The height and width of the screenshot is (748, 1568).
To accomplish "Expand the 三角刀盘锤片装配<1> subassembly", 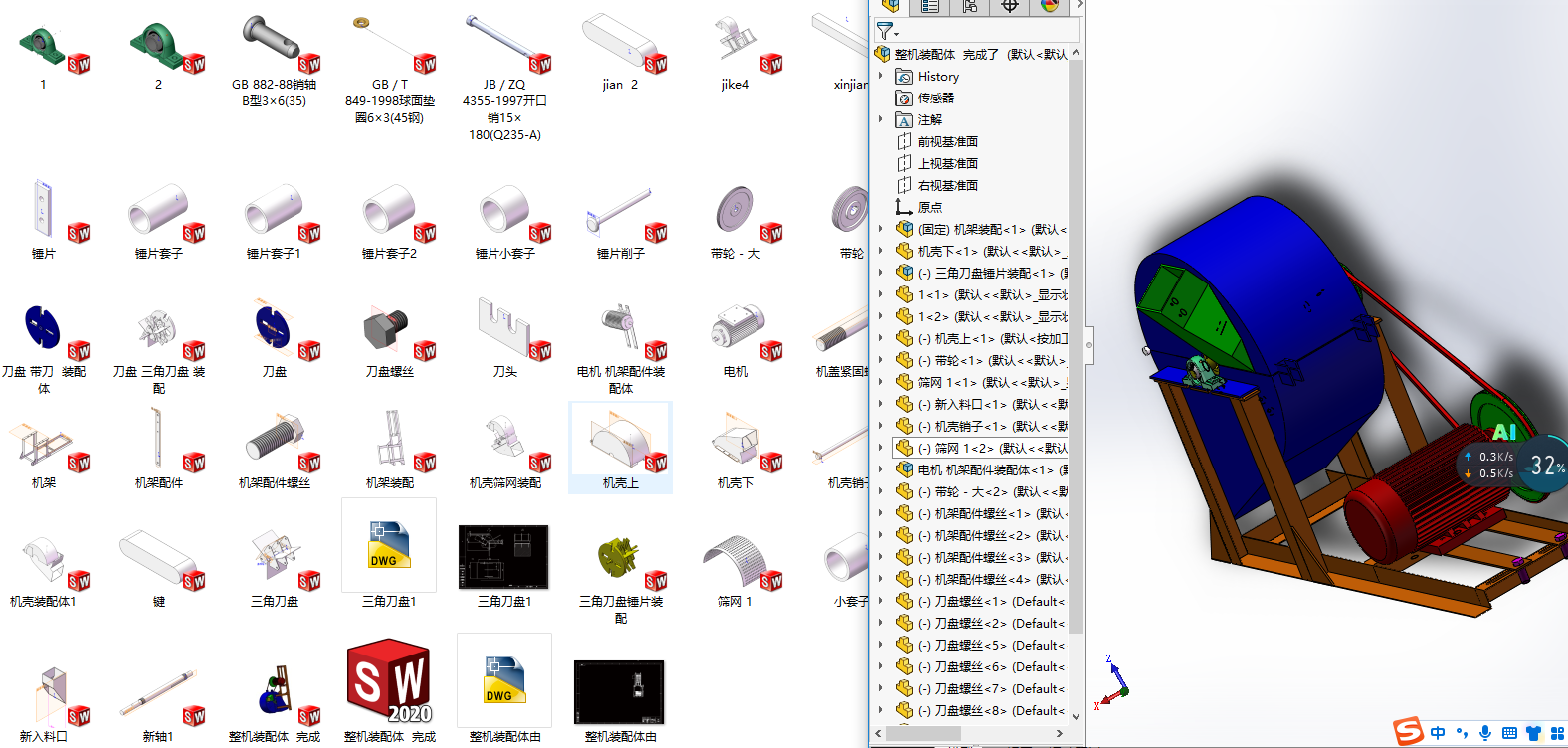I will [880, 273].
